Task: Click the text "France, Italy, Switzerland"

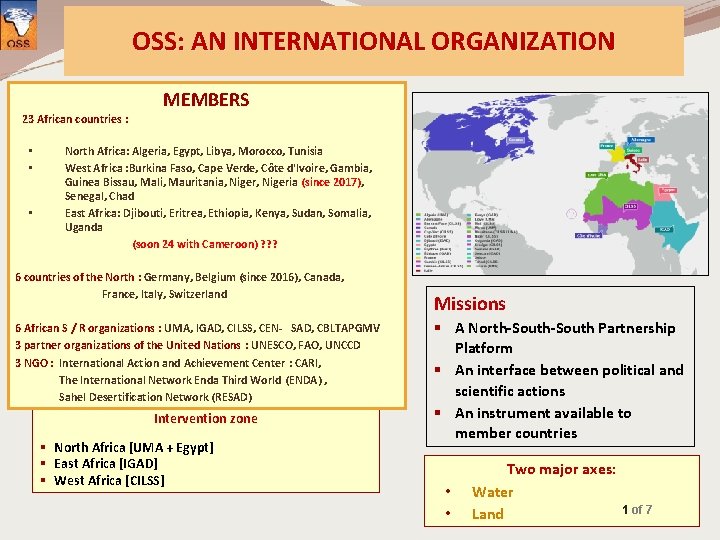Action: pyautogui.click(x=164, y=294)
